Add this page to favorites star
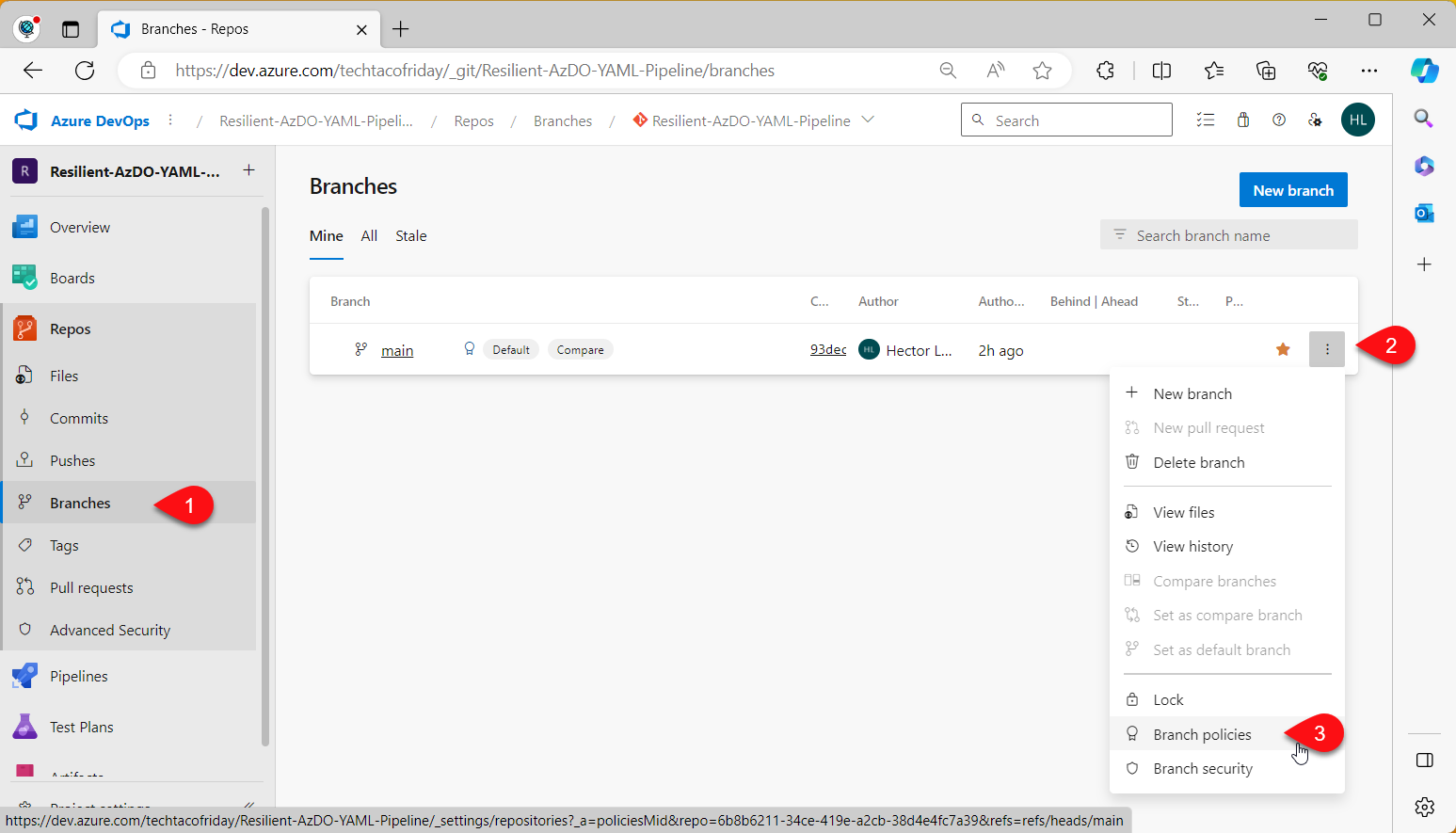This screenshot has height=833, width=1456. tap(1042, 71)
